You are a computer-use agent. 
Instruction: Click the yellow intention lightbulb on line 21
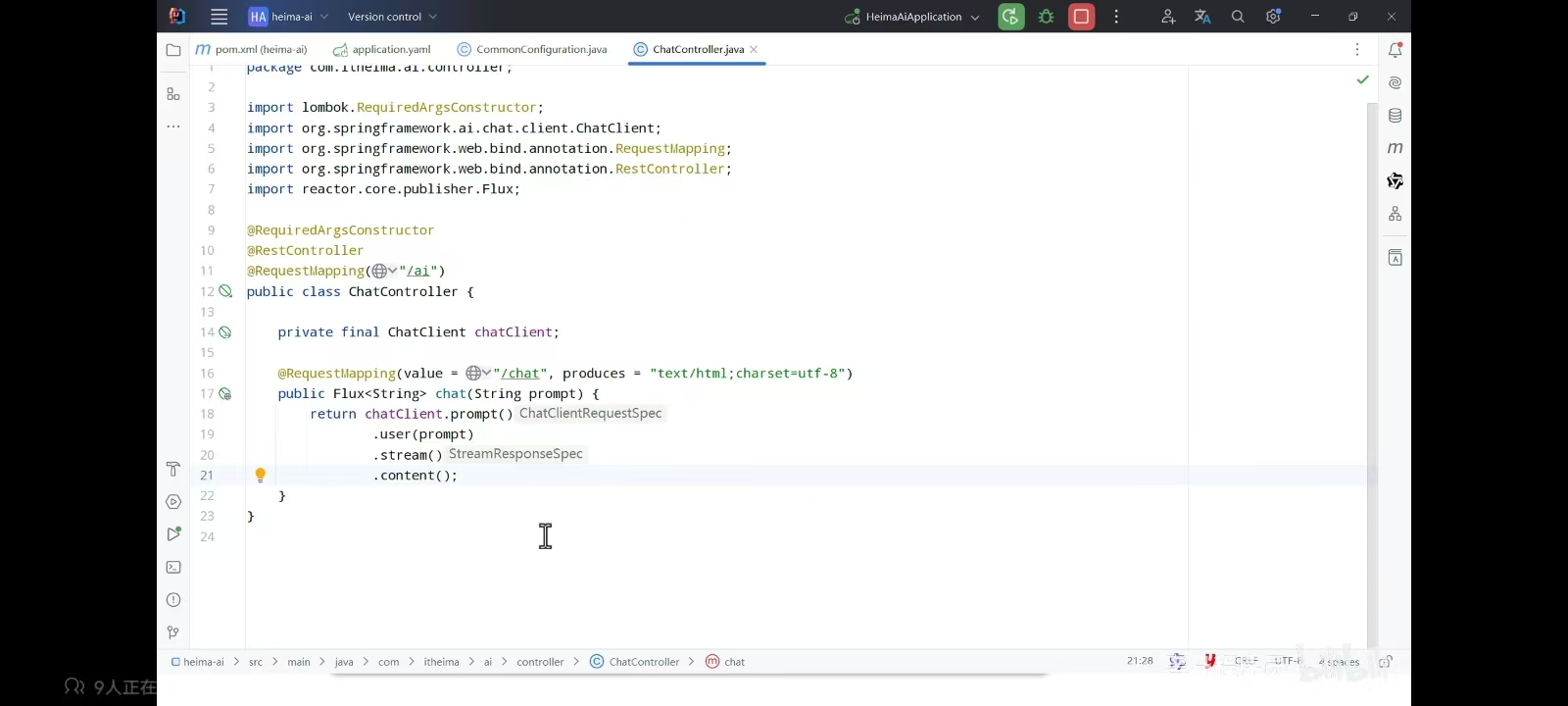(x=260, y=475)
